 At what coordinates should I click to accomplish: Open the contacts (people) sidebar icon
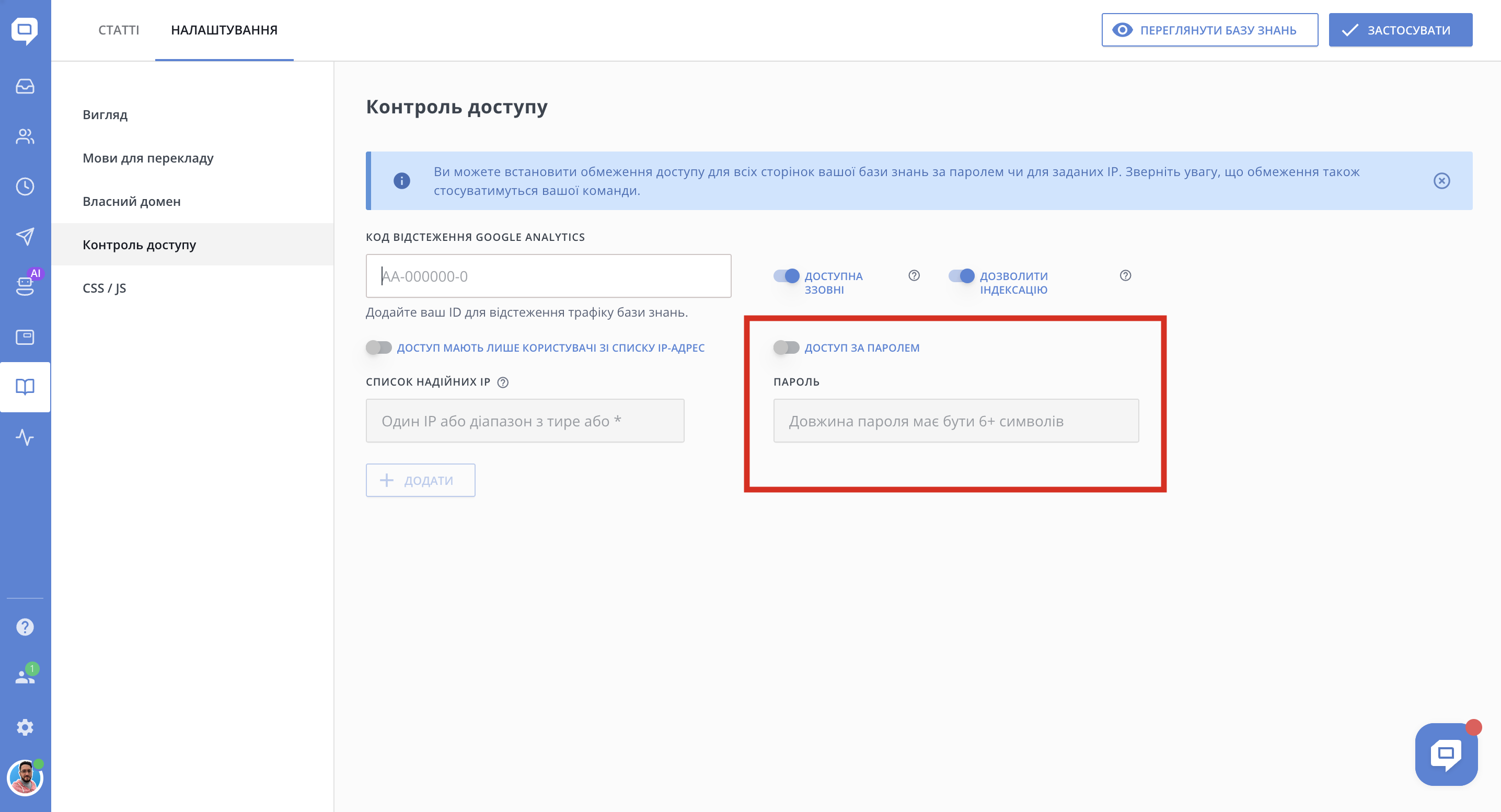(25, 136)
